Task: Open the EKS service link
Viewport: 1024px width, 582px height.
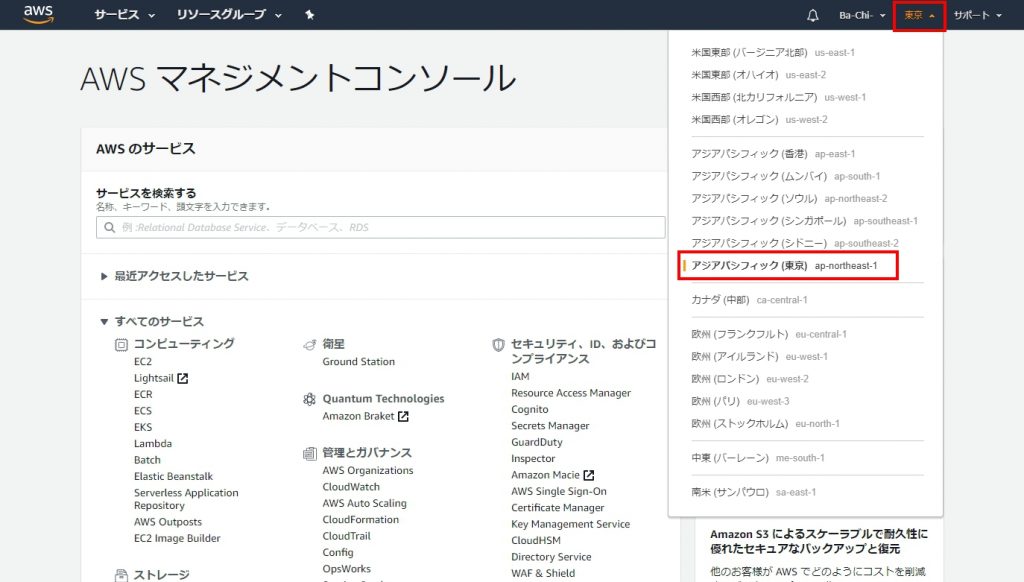Action: [x=143, y=427]
